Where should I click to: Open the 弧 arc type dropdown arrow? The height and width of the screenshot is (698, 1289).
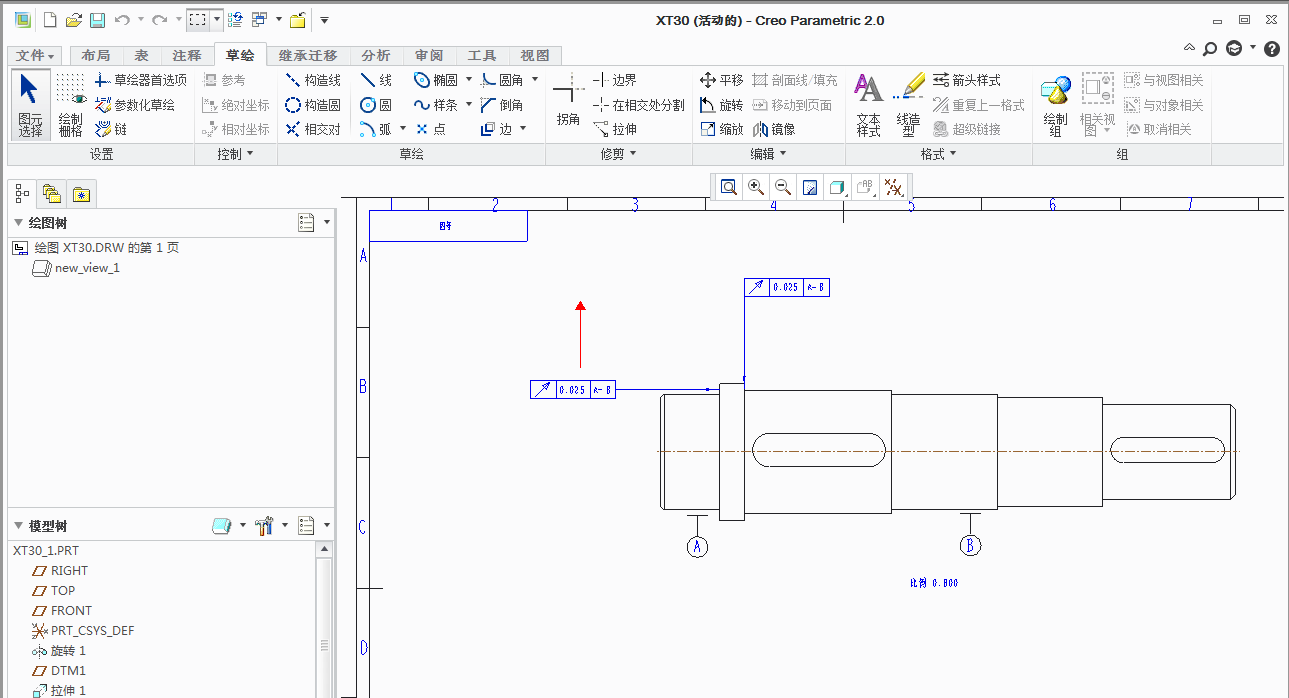click(x=403, y=129)
